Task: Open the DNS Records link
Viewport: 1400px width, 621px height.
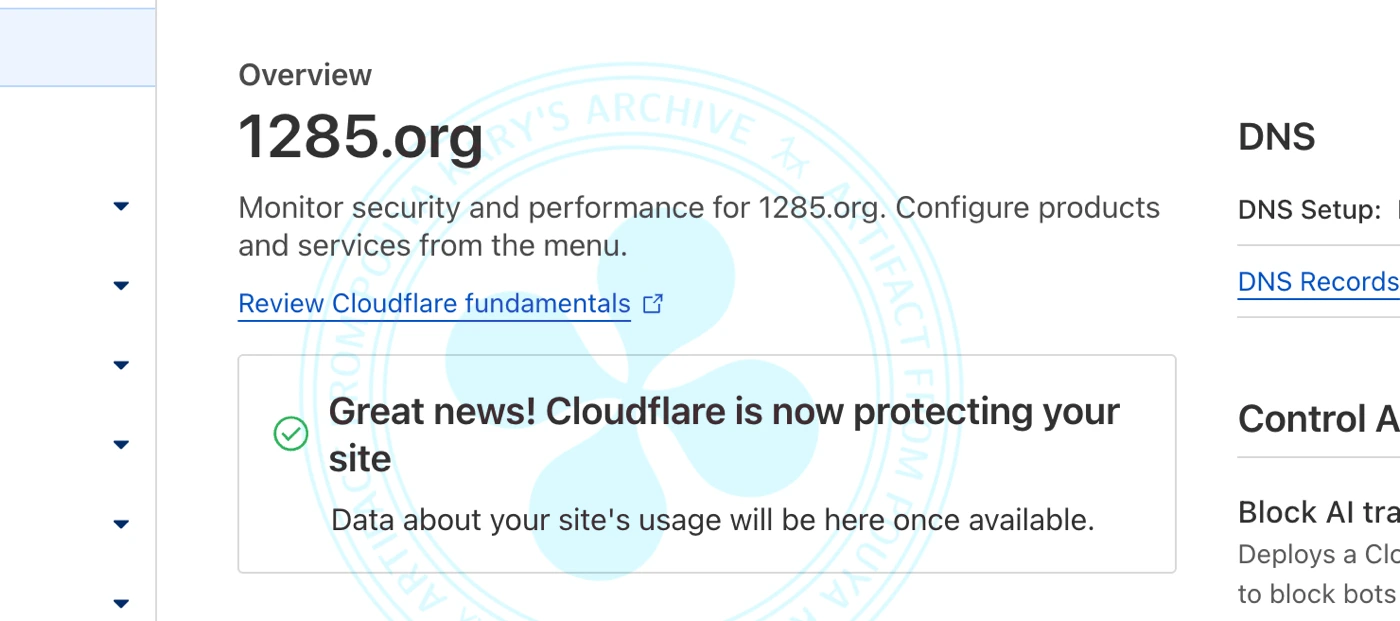Action: [x=1317, y=283]
